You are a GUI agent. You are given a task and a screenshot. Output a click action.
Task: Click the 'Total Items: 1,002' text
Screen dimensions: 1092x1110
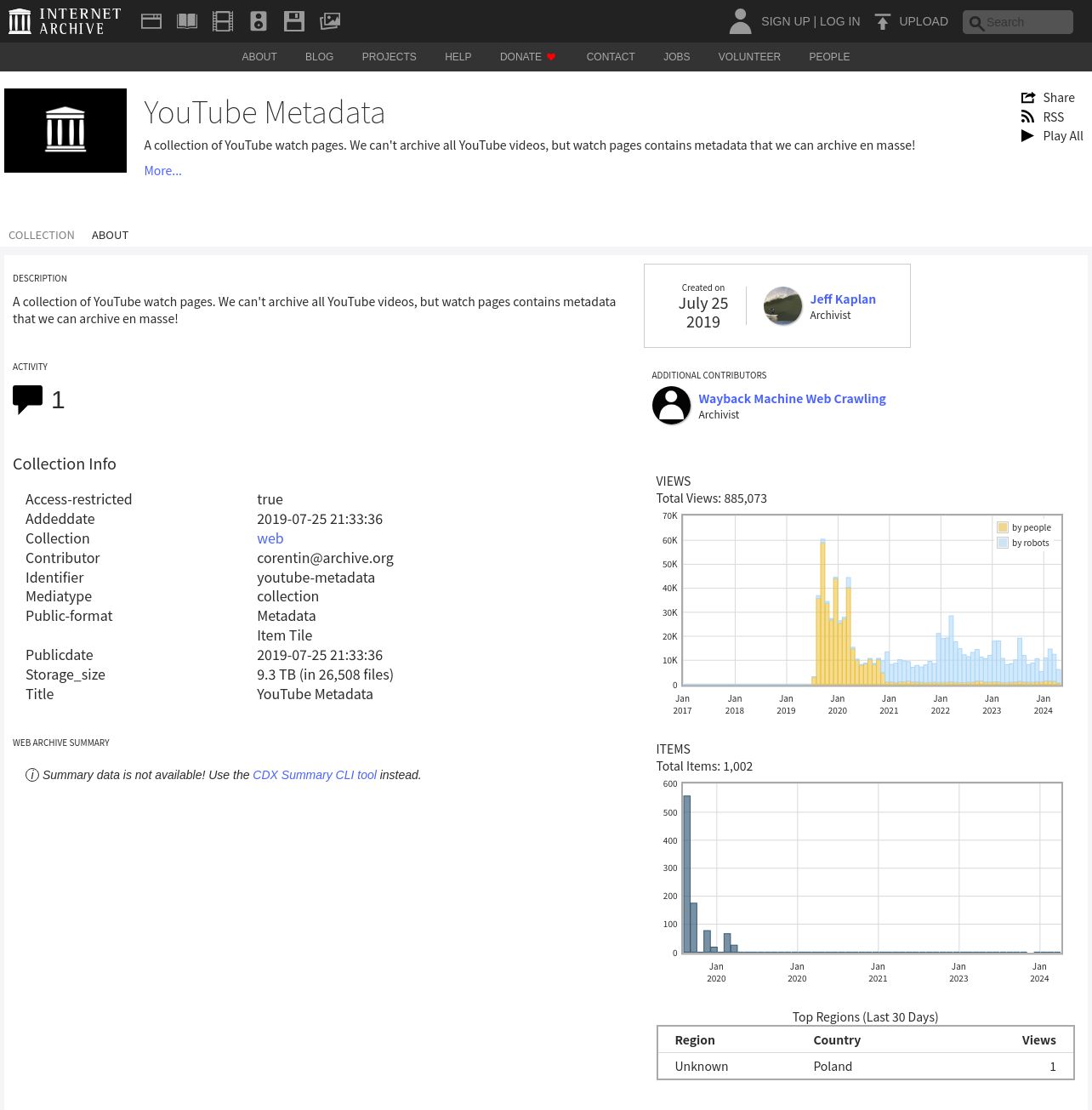704,766
